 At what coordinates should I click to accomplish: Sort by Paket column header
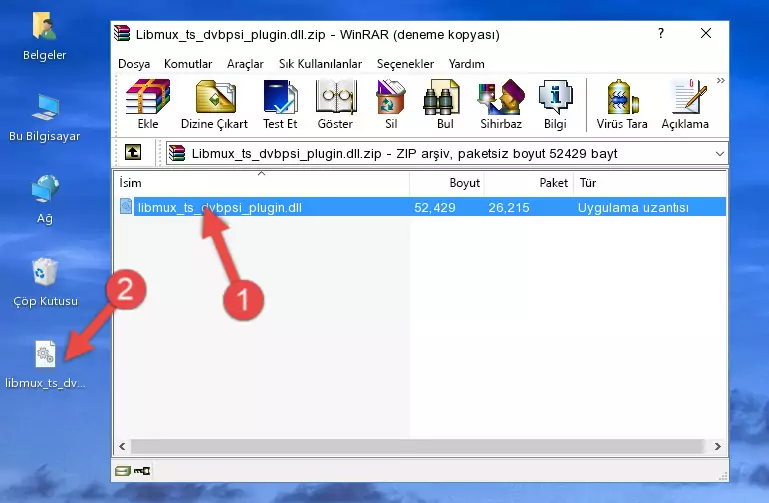coord(529,183)
